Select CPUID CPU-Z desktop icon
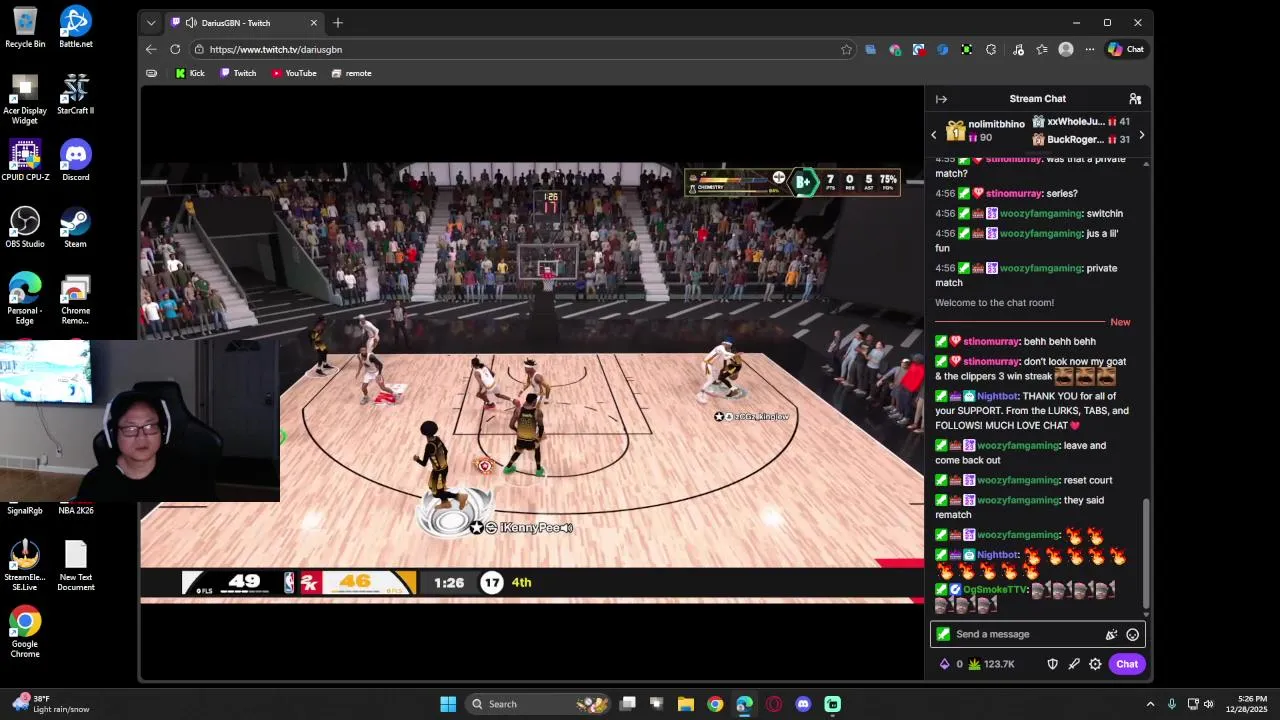This screenshot has width=1280, height=720. 25,161
